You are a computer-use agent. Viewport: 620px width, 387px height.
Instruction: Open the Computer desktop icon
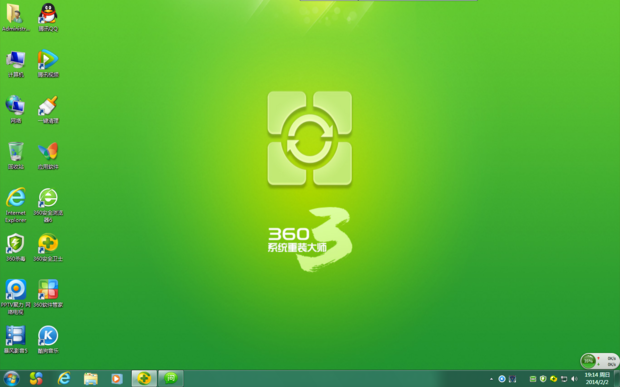pyautogui.click(x=15, y=64)
